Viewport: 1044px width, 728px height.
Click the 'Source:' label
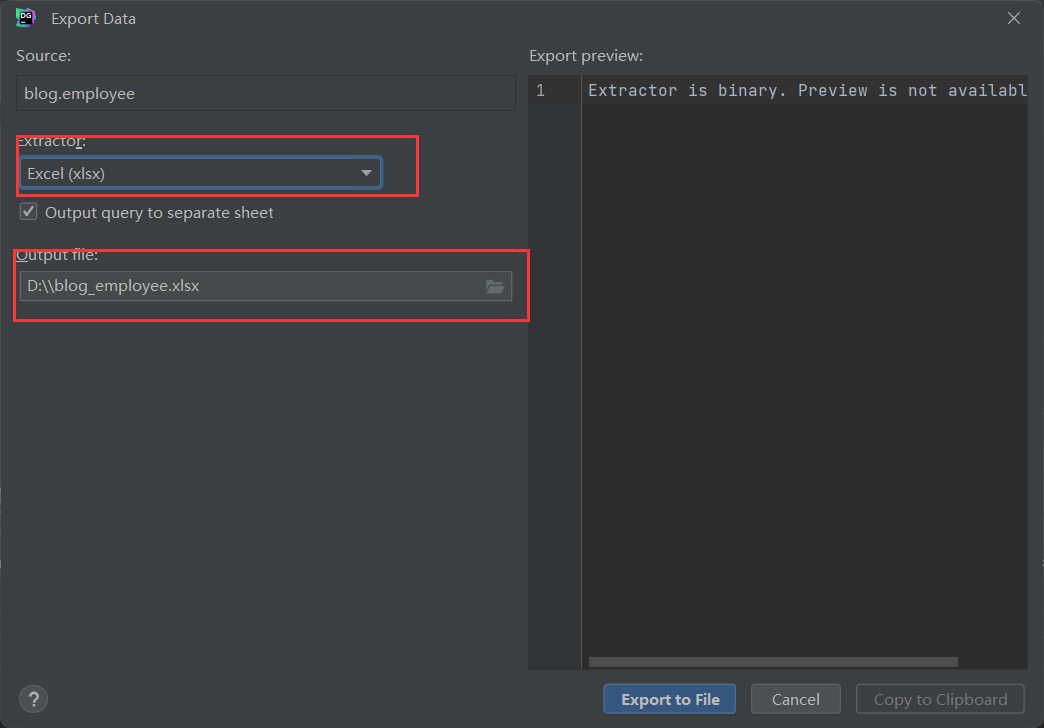[x=43, y=56]
